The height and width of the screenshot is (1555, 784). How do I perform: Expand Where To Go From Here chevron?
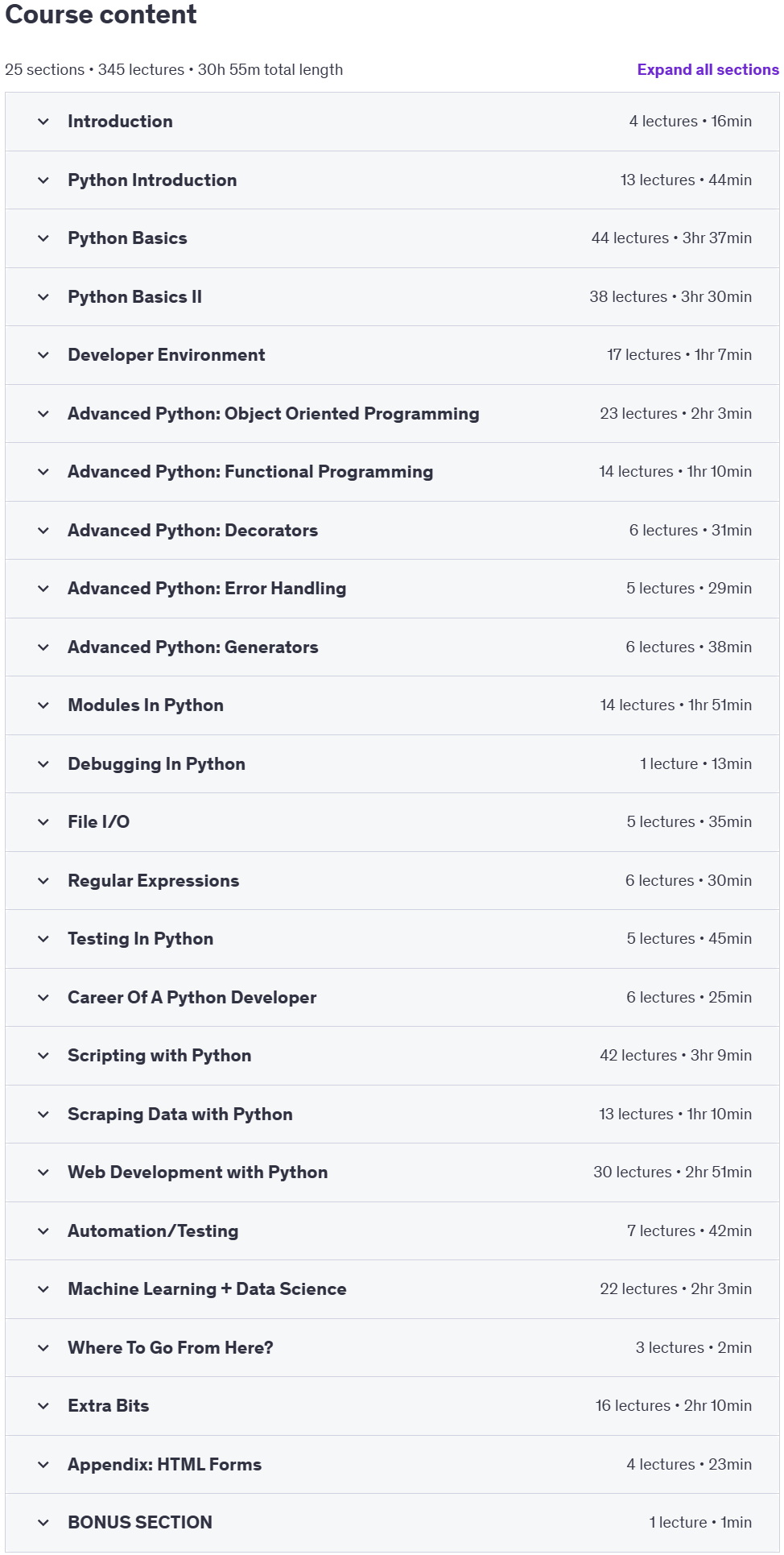[43, 1348]
